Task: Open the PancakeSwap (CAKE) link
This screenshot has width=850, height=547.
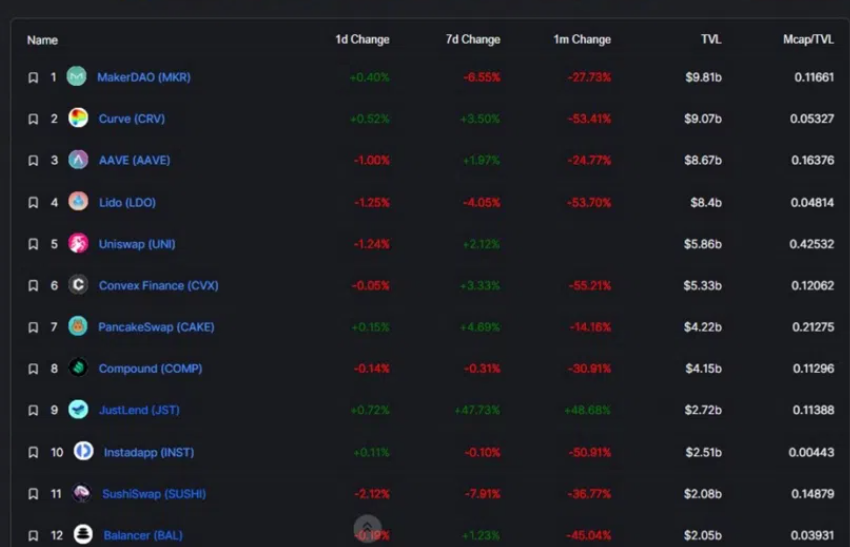Action: point(156,327)
